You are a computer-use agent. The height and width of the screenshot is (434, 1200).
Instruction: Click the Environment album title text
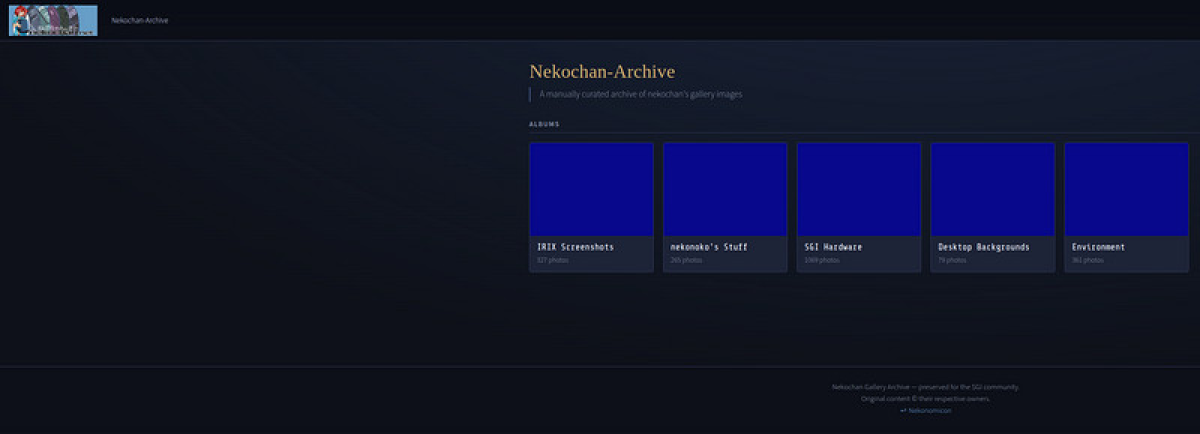point(1098,246)
